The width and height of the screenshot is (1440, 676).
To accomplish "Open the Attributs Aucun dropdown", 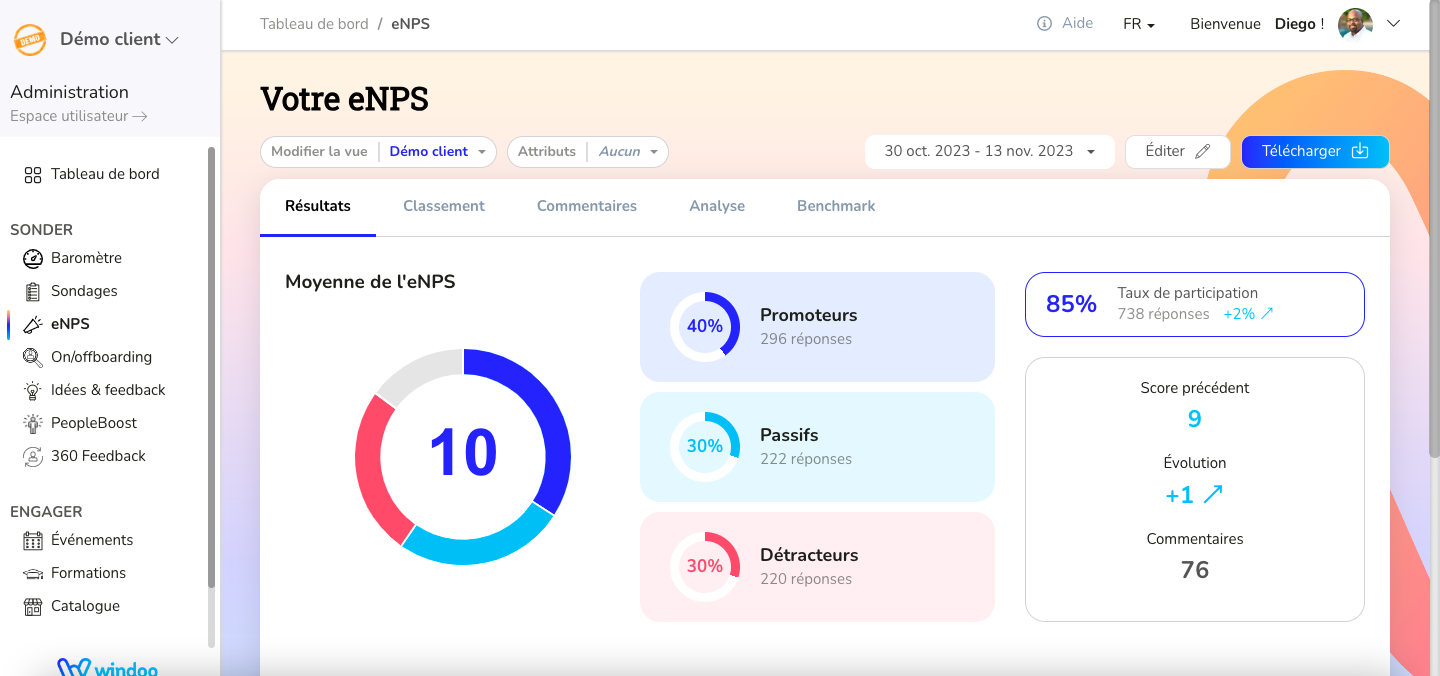I will click(x=588, y=152).
